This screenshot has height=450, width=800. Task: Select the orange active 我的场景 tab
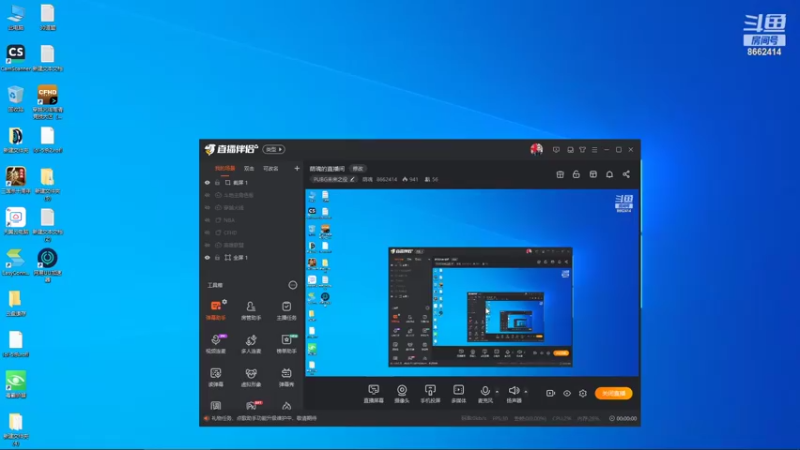point(225,168)
